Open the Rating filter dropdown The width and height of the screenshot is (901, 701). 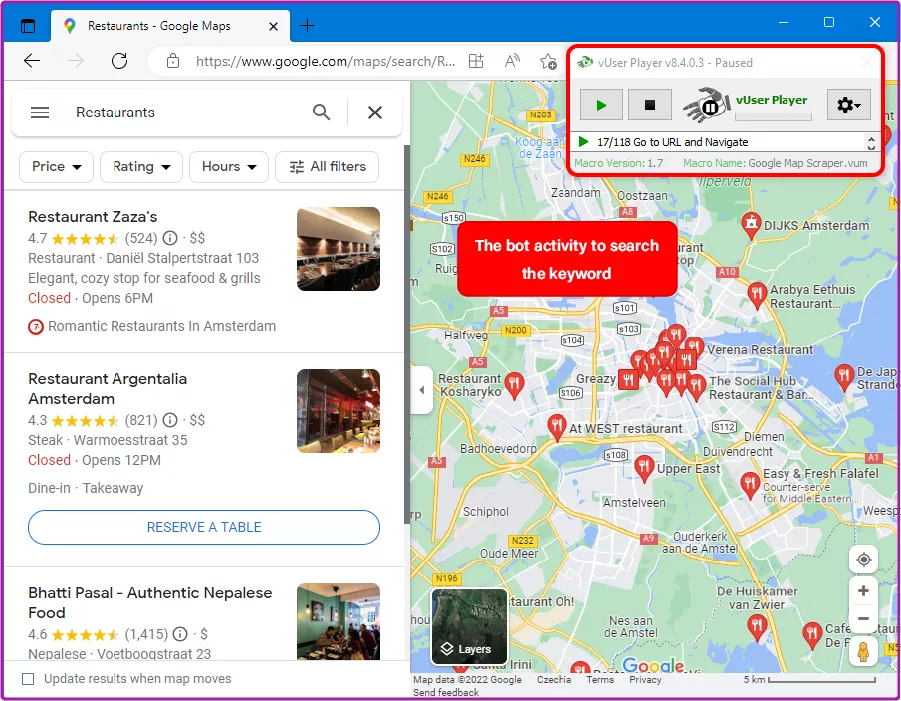(141, 167)
